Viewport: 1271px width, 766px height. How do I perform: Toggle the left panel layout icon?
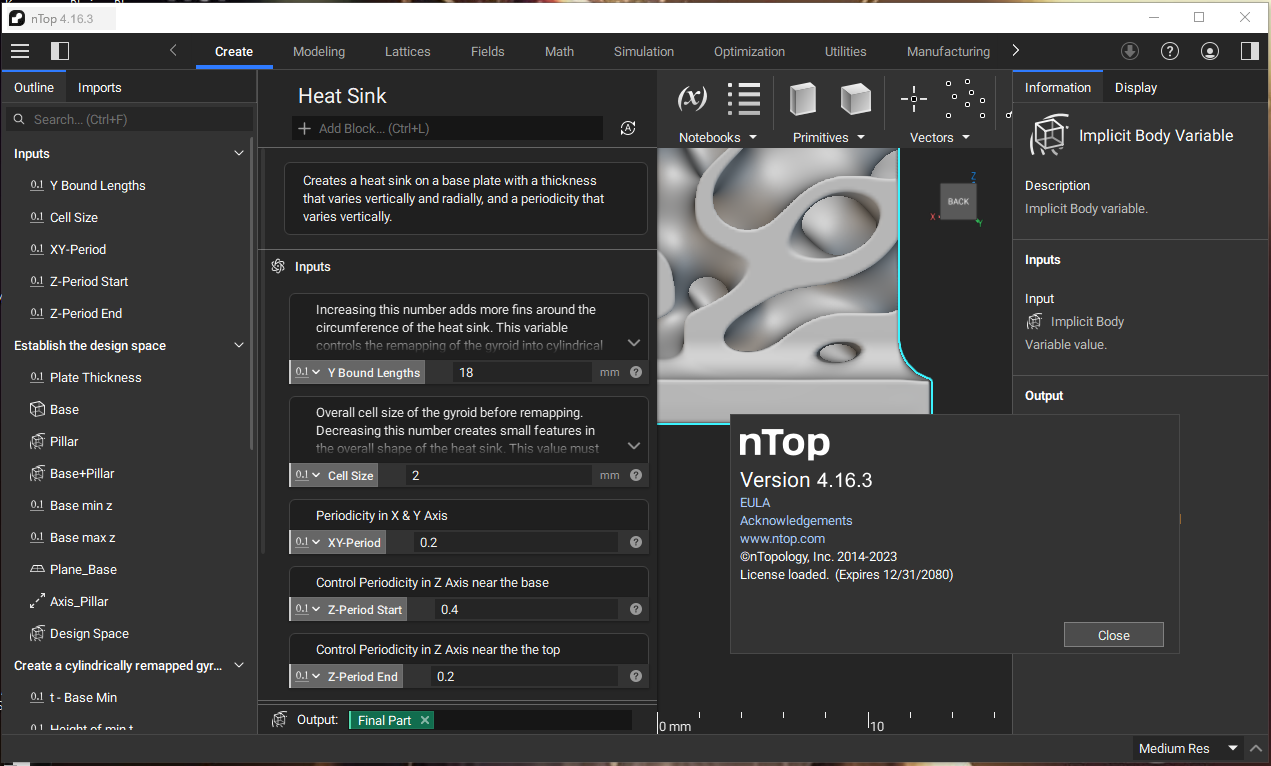pos(60,51)
